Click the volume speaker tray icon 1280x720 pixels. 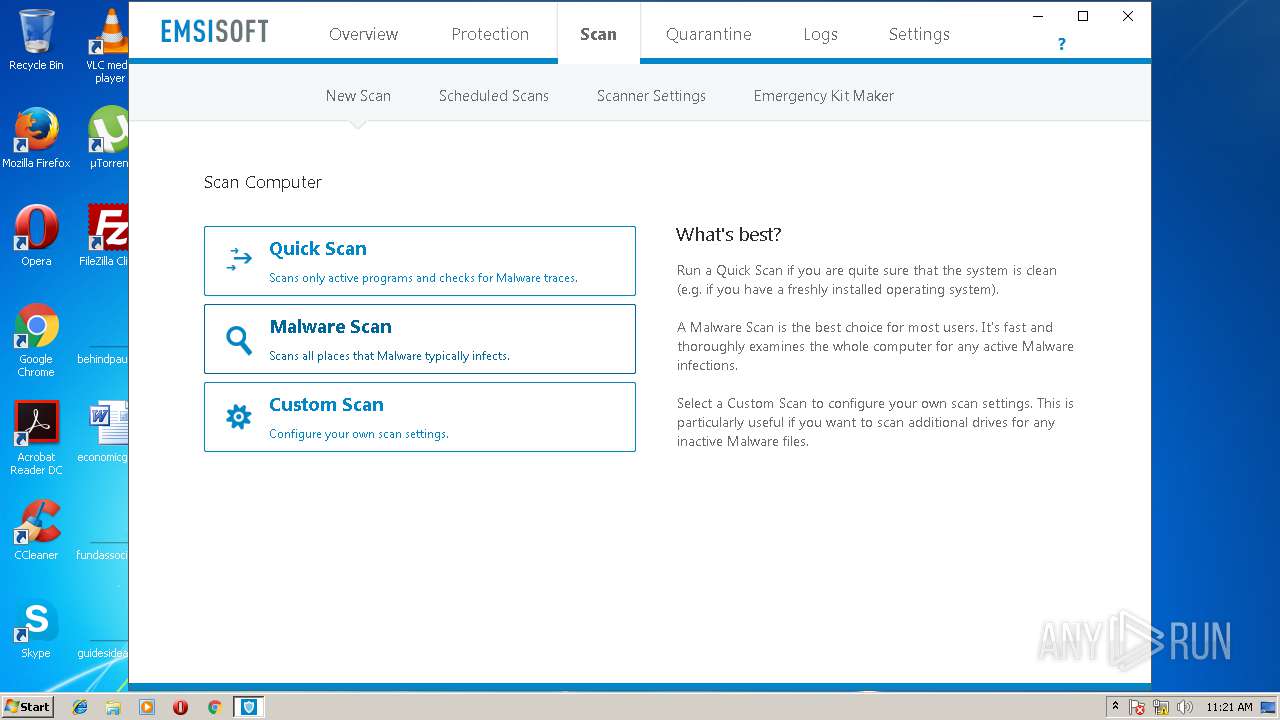(1185, 707)
